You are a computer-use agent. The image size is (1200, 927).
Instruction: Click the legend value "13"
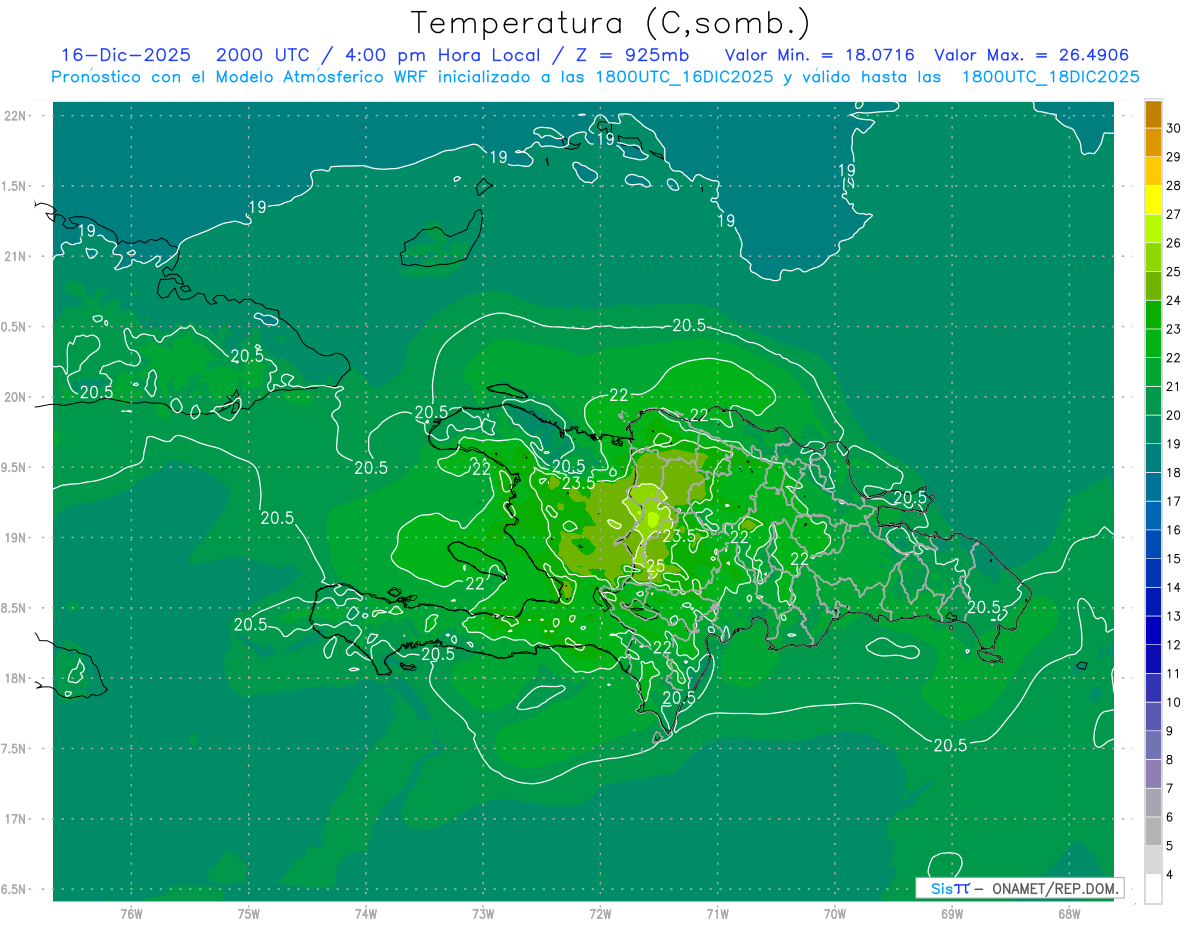tap(1176, 616)
